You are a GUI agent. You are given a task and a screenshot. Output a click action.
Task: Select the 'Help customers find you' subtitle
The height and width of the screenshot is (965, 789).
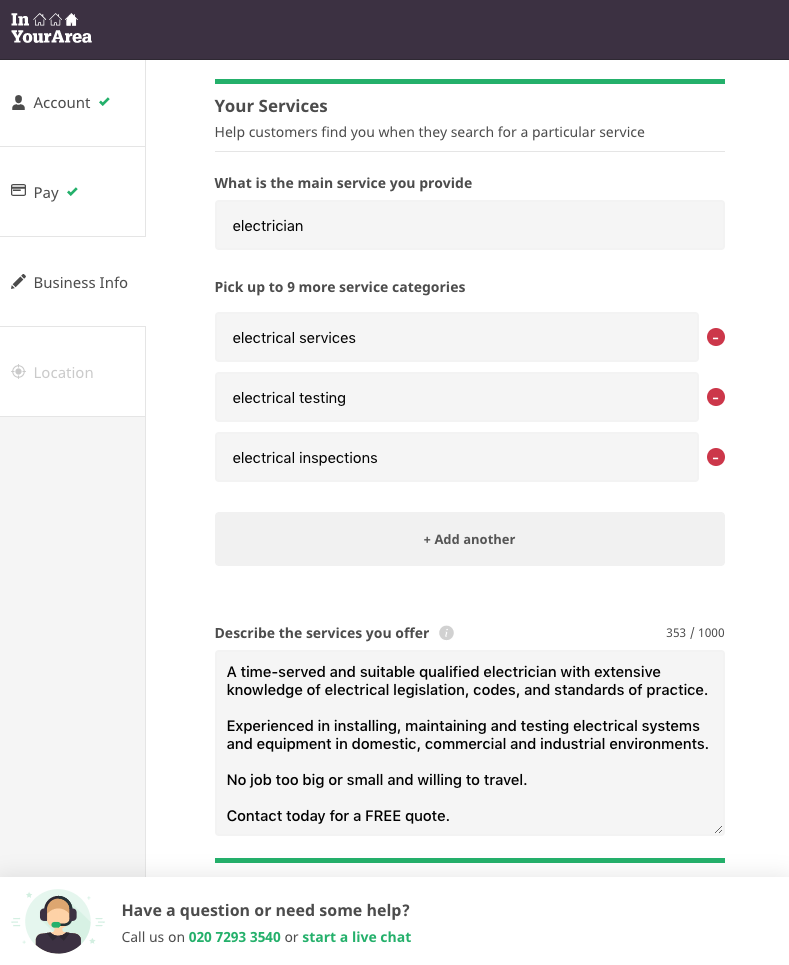[430, 132]
